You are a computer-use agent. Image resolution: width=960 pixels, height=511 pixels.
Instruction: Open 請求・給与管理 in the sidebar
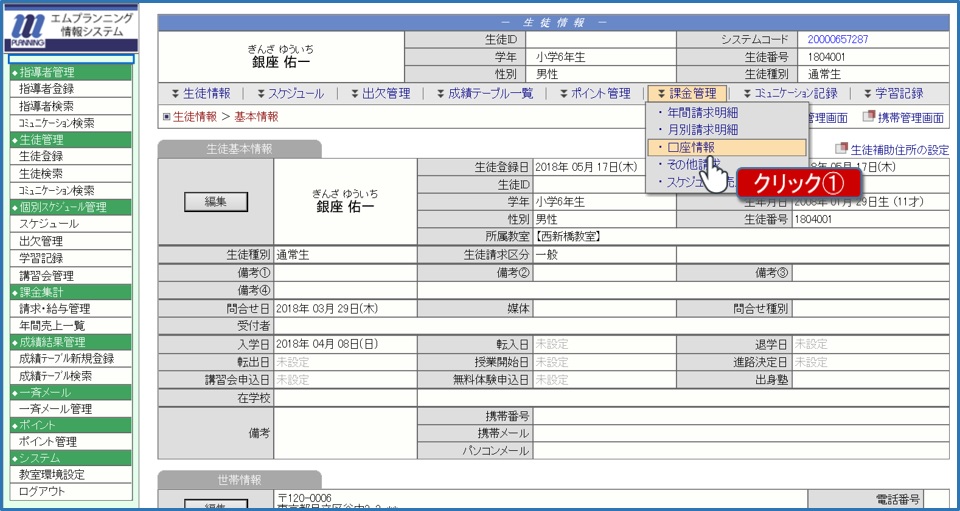pyautogui.click(x=54, y=309)
